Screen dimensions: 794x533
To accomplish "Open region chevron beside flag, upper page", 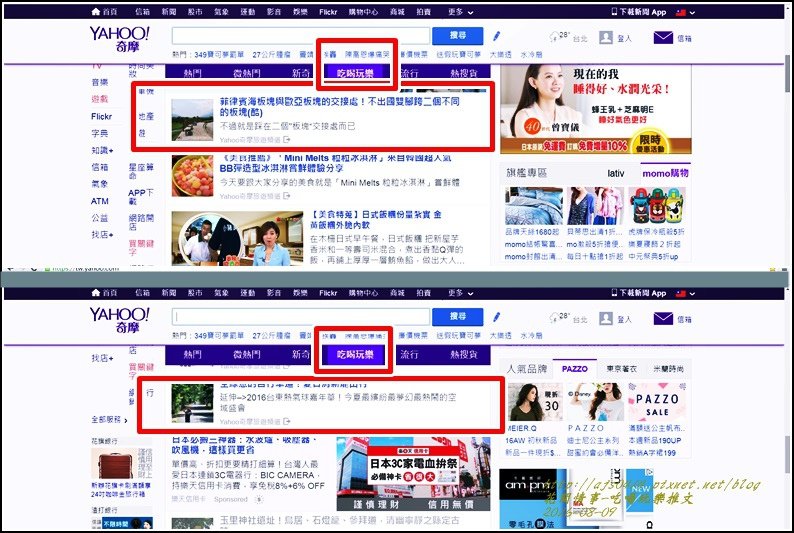I will 692,13.
